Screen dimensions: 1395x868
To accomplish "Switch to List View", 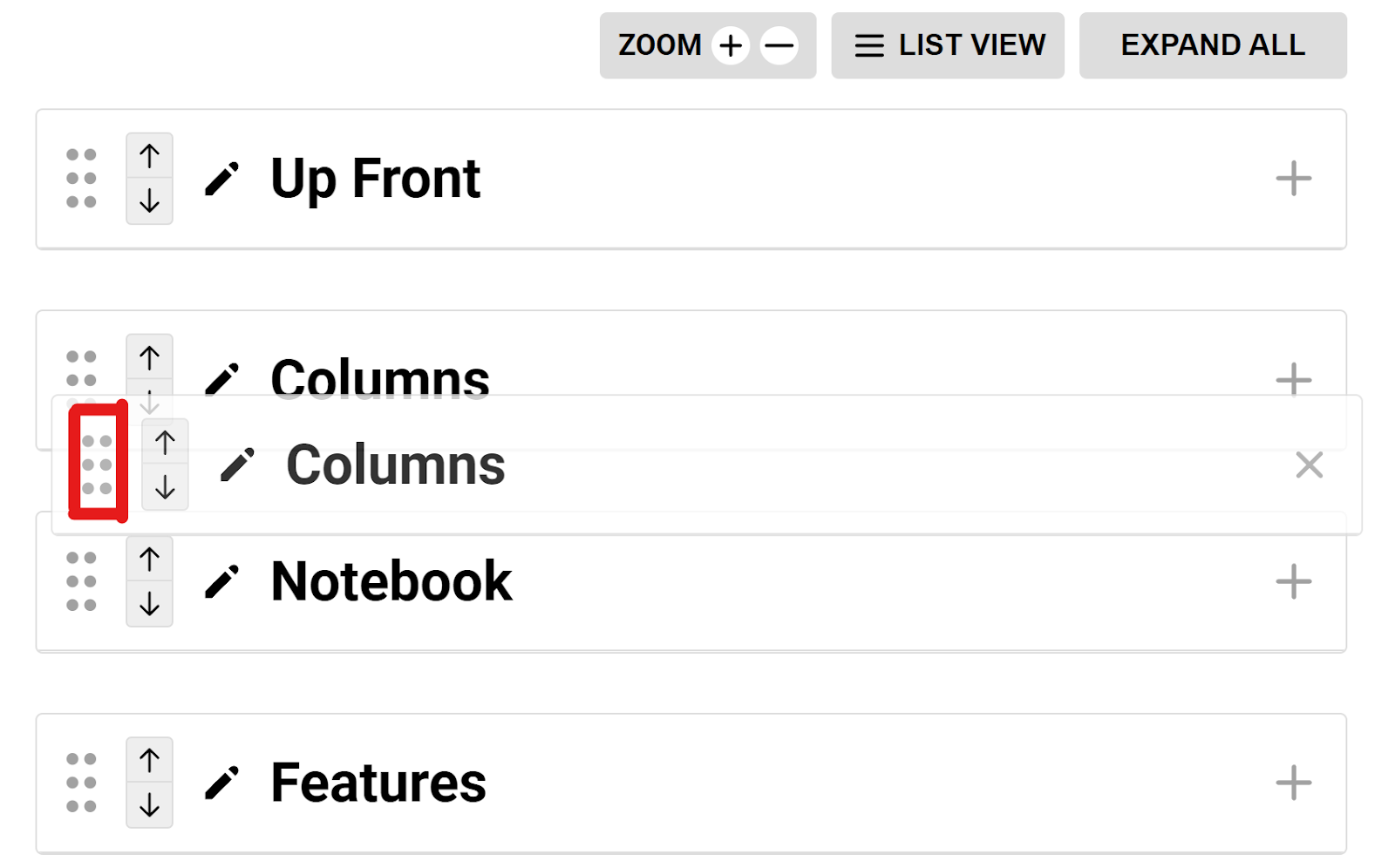I will (948, 45).
